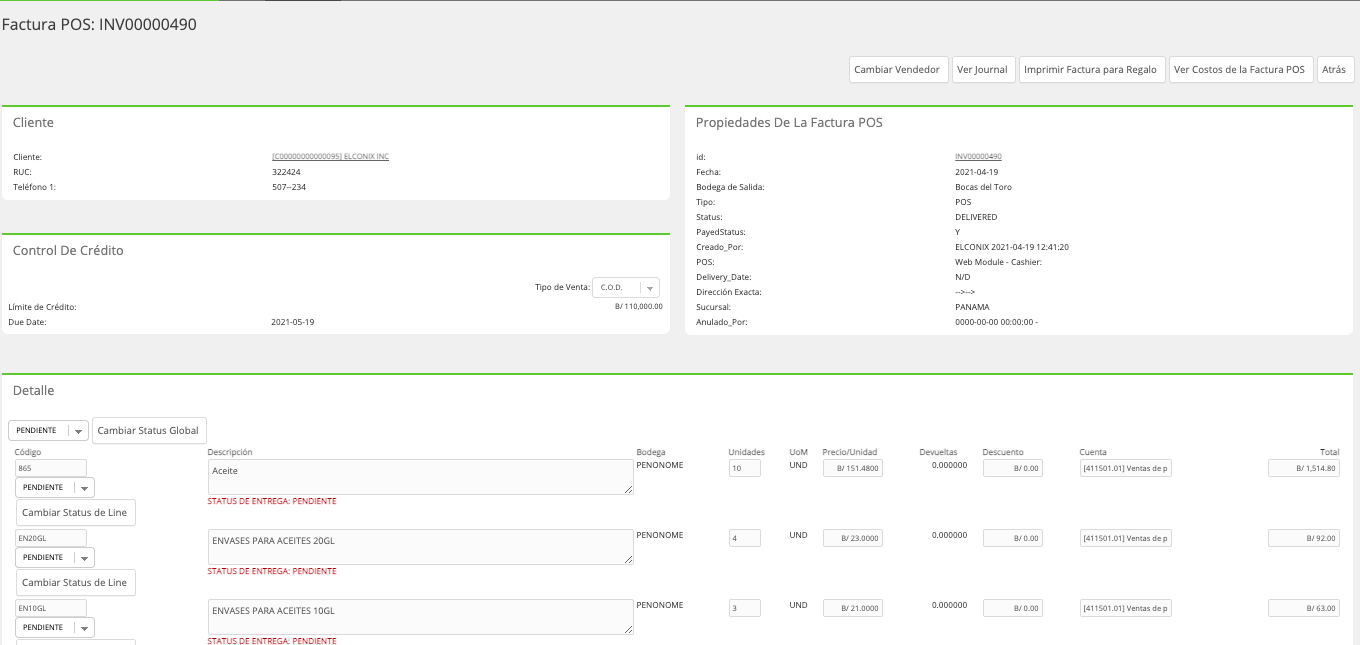Click the Aceite description text area

click(x=420, y=477)
